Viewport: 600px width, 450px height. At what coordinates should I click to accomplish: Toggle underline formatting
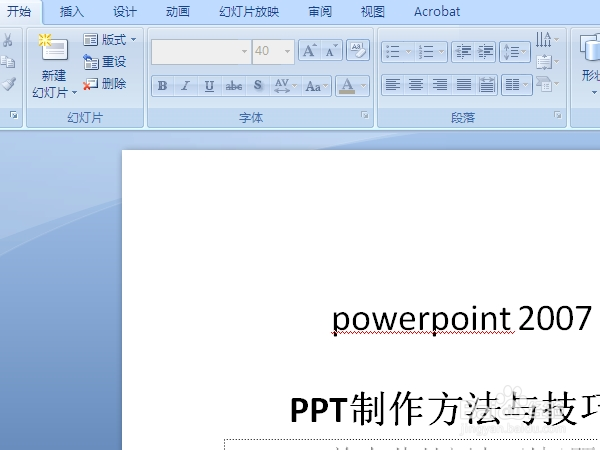(209, 86)
